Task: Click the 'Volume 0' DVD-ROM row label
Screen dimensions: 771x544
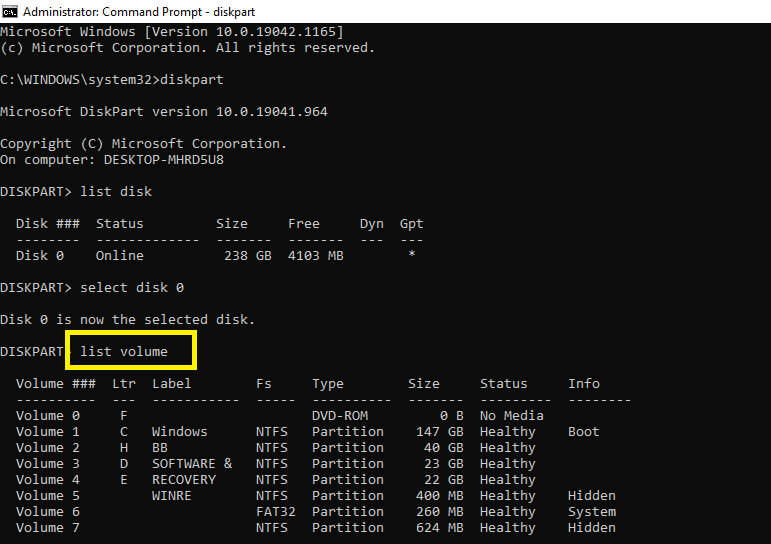Action: click(x=48, y=416)
